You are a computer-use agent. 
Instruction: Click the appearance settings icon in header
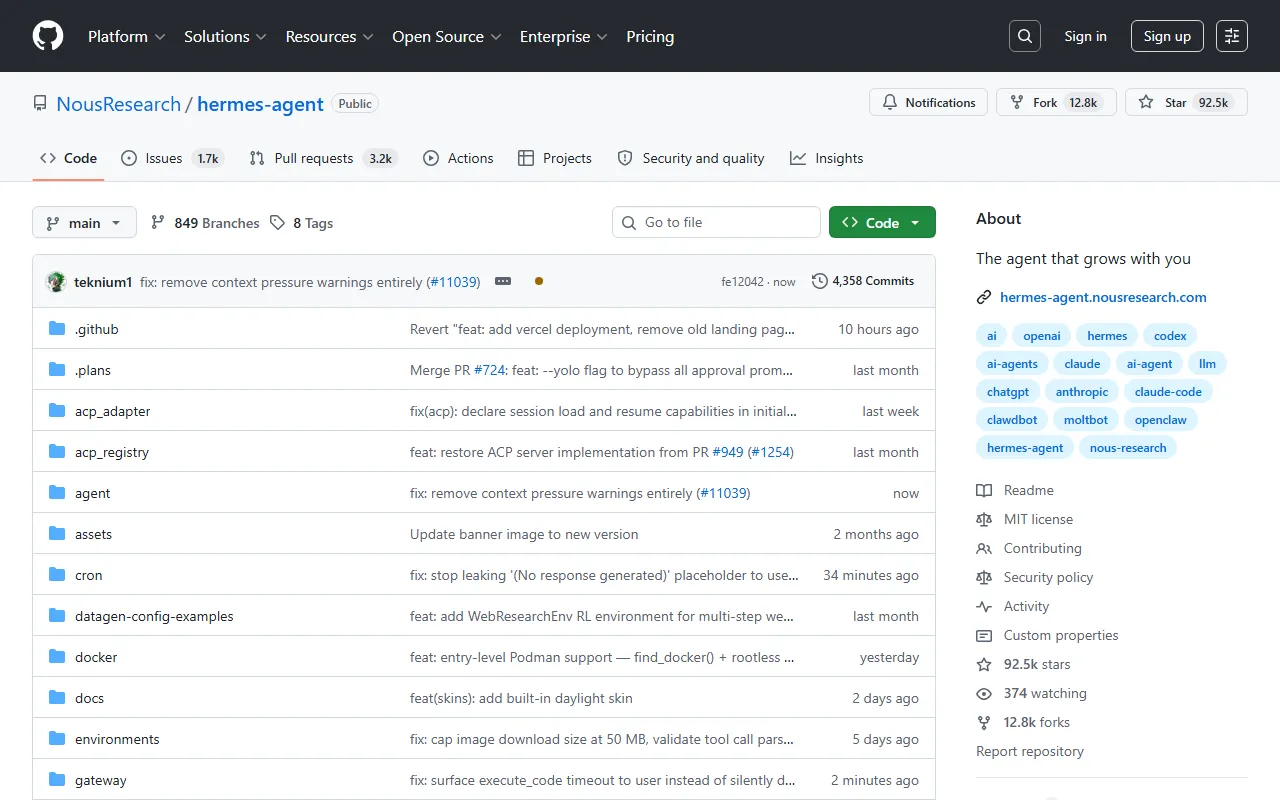click(1232, 36)
